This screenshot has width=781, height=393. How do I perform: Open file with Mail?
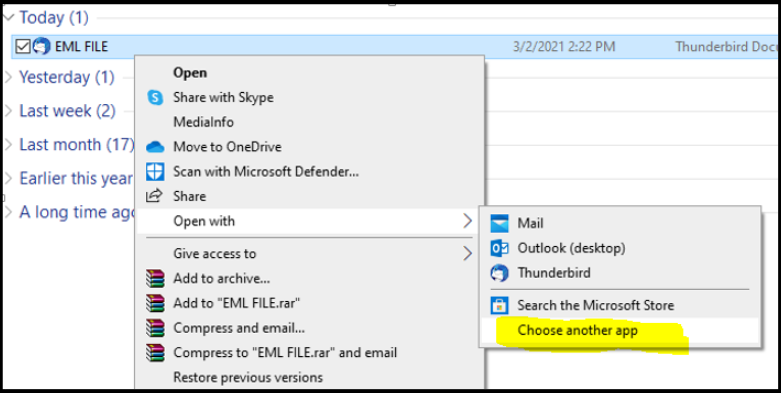tap(530, 223)
